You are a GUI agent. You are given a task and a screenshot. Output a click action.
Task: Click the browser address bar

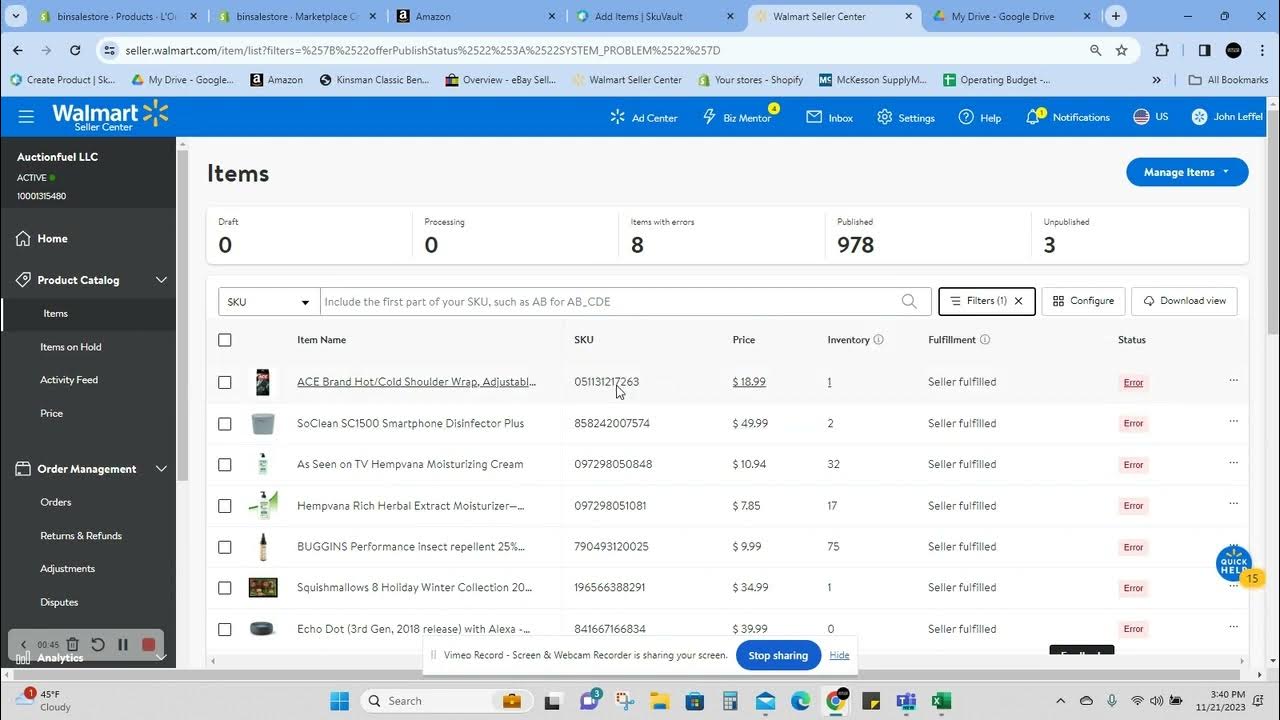600,50
